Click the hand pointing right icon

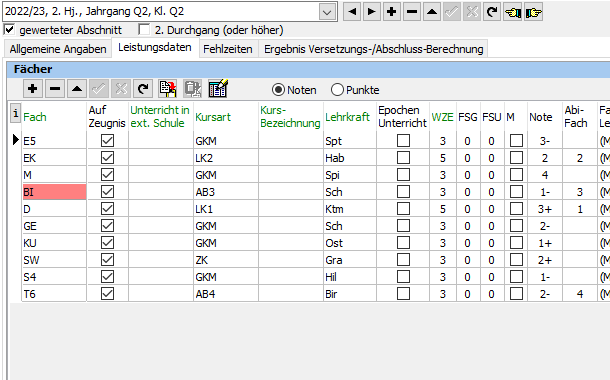coord(533,12)
